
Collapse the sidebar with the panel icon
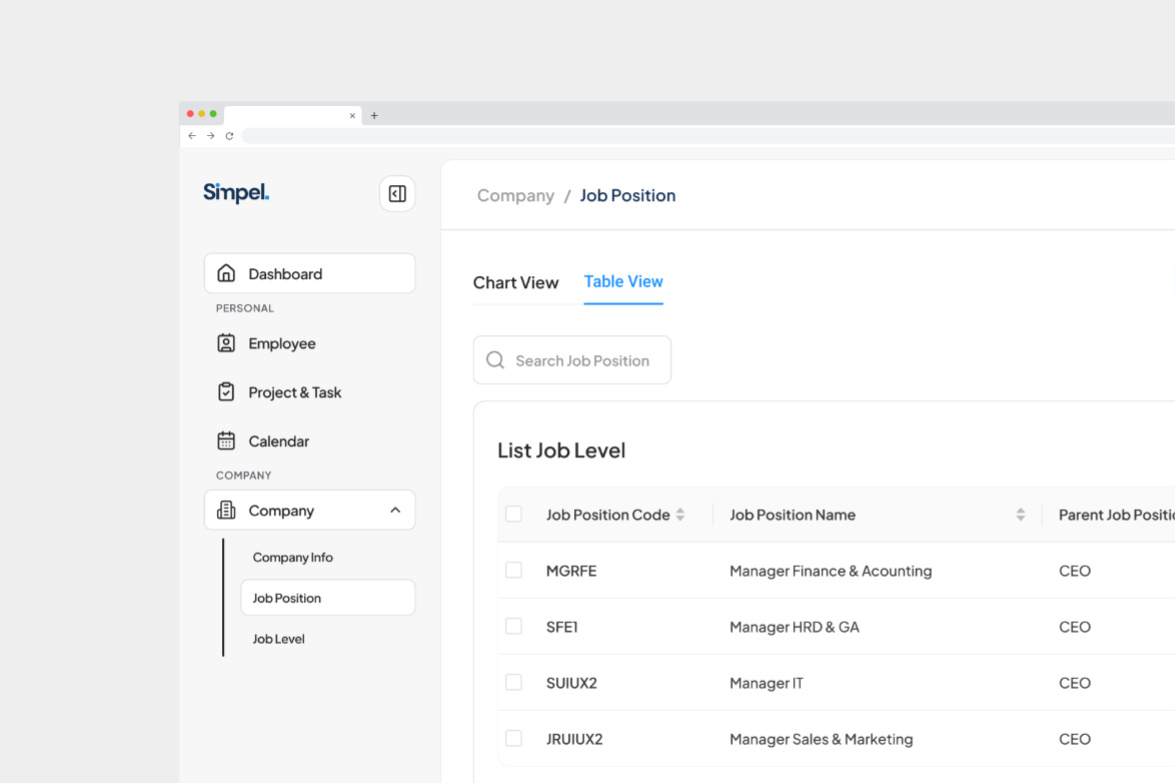pyautogui.click(x=397, y=193)
